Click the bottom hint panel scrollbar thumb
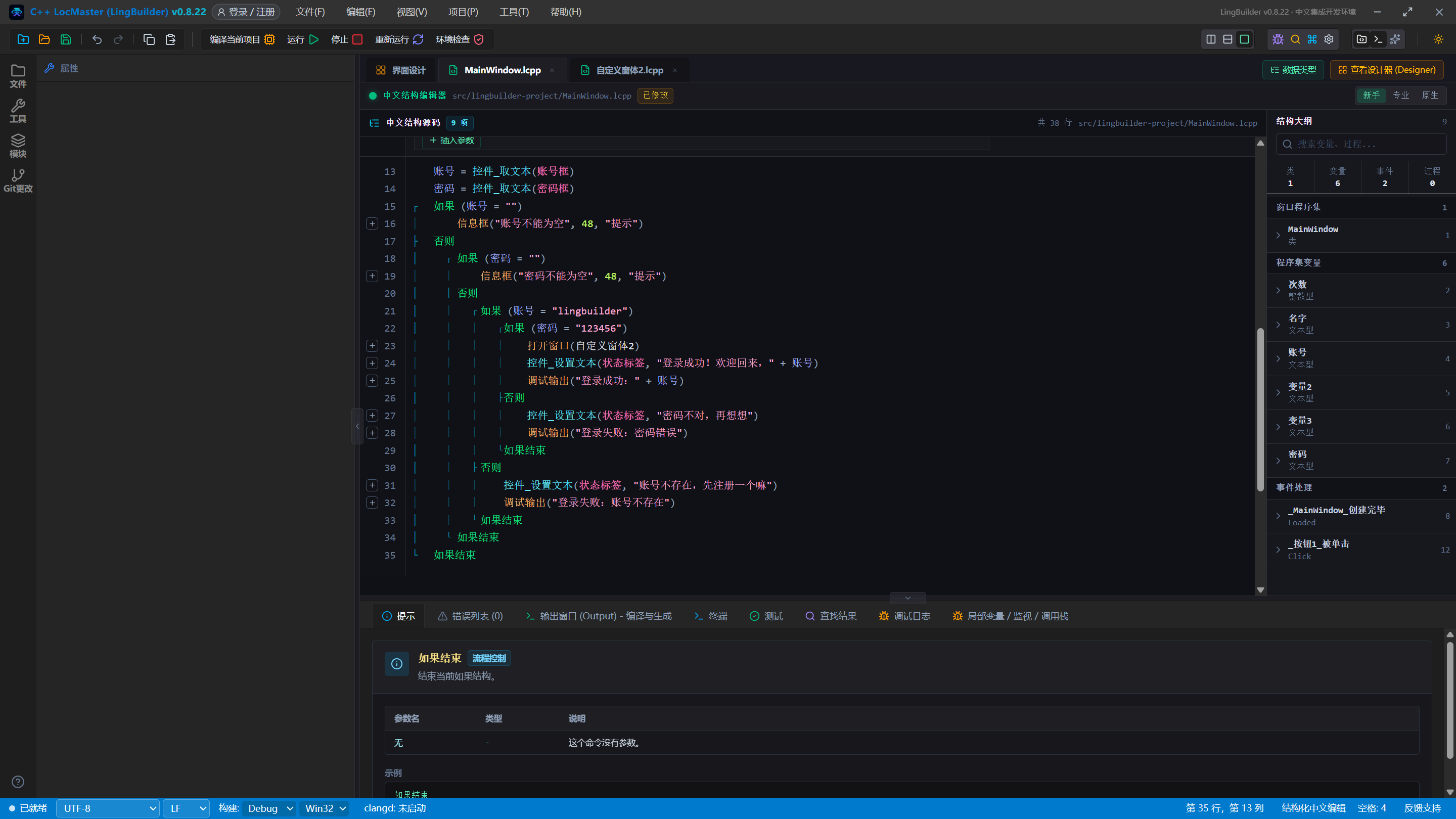Screen dimensions: 1456x819 pyautogui.click(x=1450, y=700)
